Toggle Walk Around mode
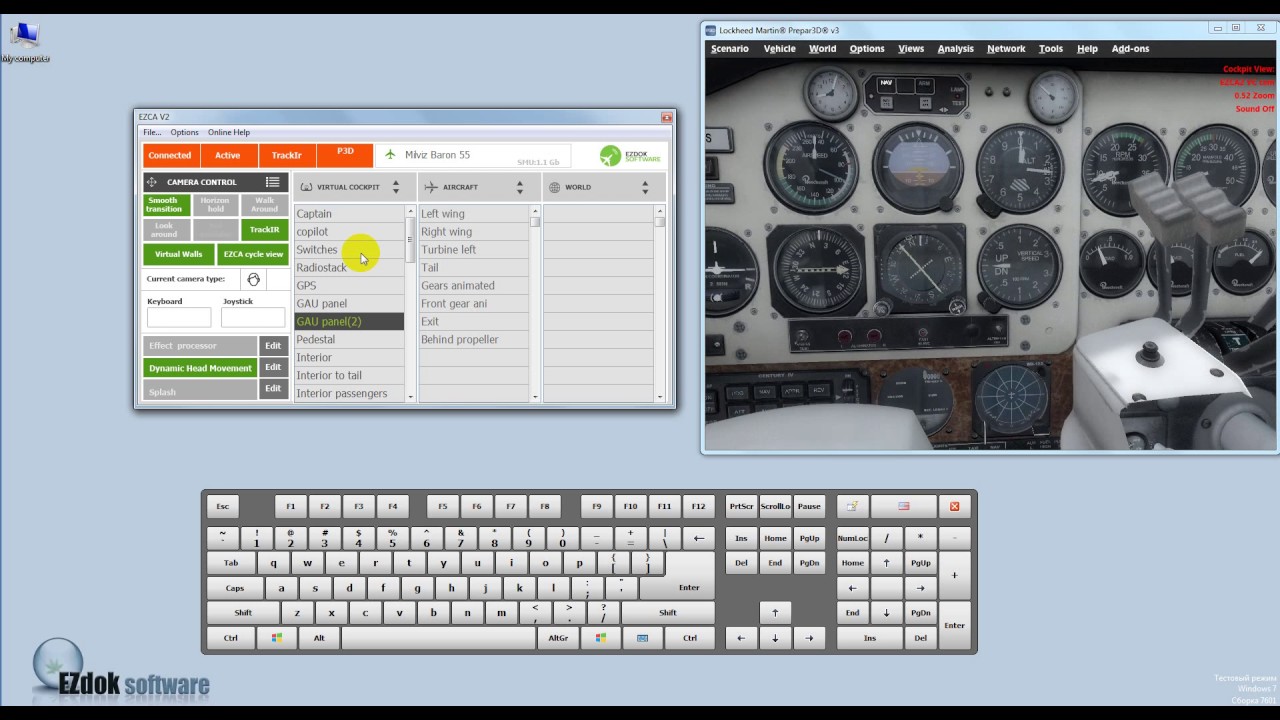This screenshot has height=720, width=1280. pos(264,205)
